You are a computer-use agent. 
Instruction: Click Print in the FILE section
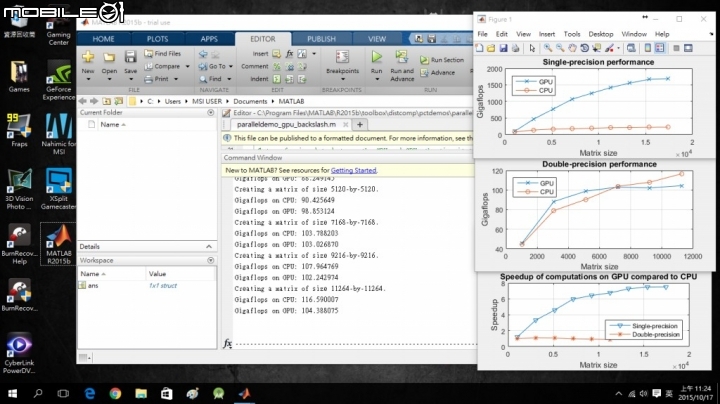(156, 79)
